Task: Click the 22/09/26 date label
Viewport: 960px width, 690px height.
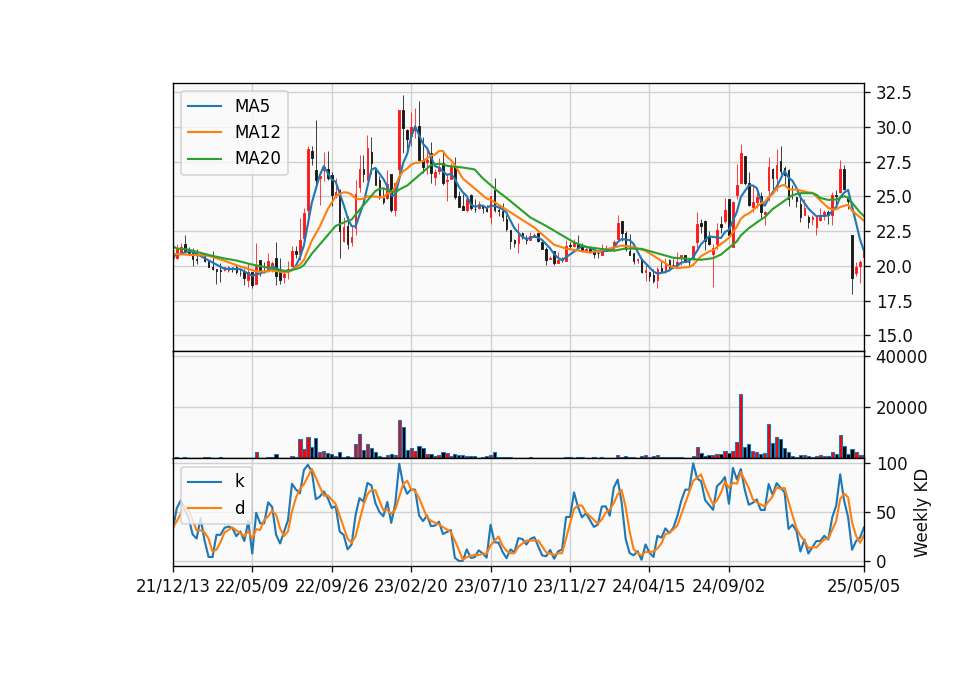Action: (x=332, y=586)
